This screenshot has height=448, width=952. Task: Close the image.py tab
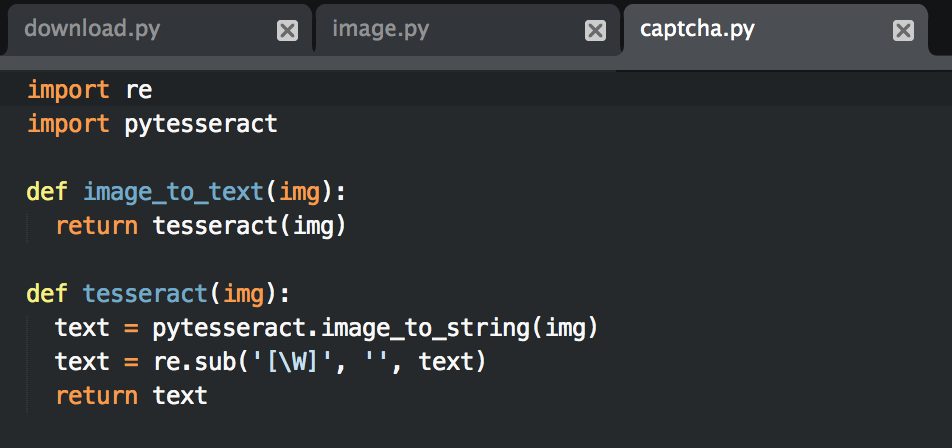(595, 31)
